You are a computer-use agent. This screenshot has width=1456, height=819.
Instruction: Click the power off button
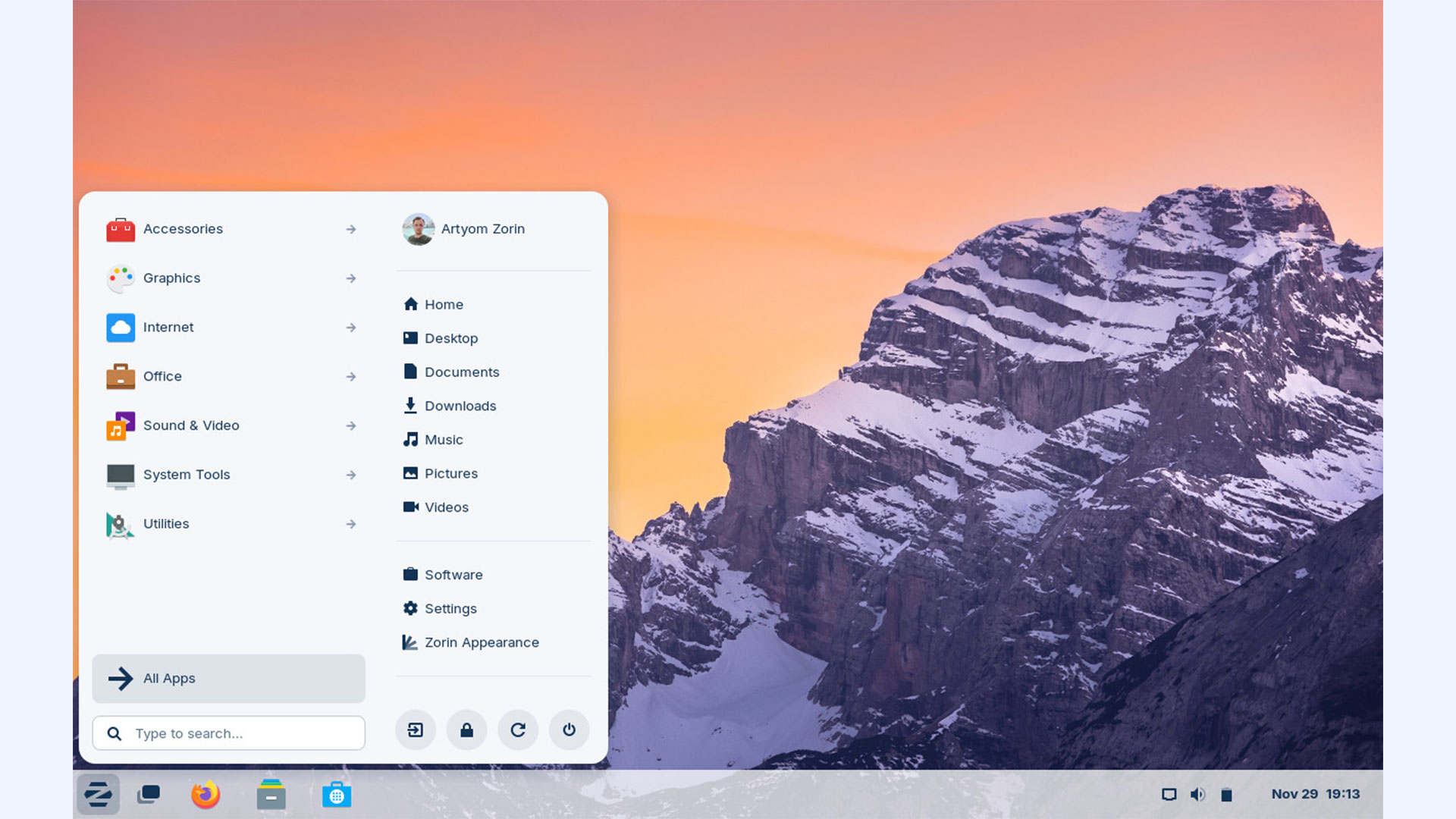(x=569, y=730)
